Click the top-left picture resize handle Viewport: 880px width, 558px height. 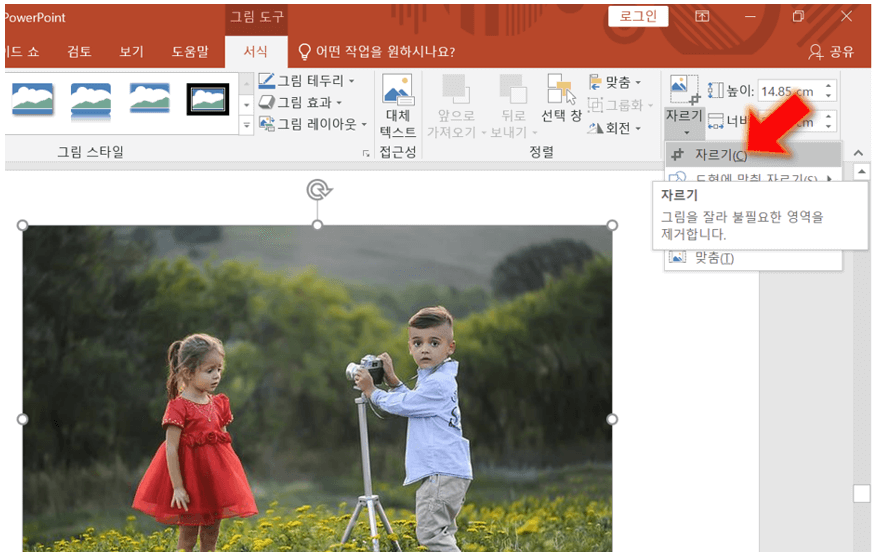coord(22,225)
